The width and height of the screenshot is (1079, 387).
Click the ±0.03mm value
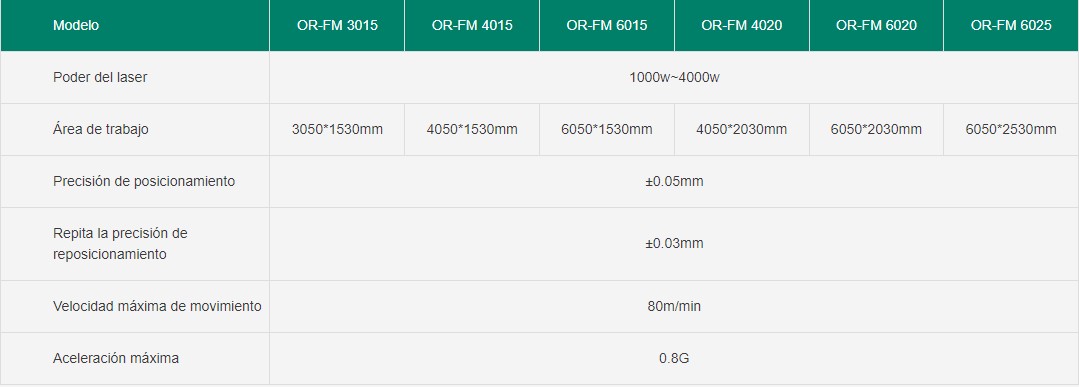[674, 244]
